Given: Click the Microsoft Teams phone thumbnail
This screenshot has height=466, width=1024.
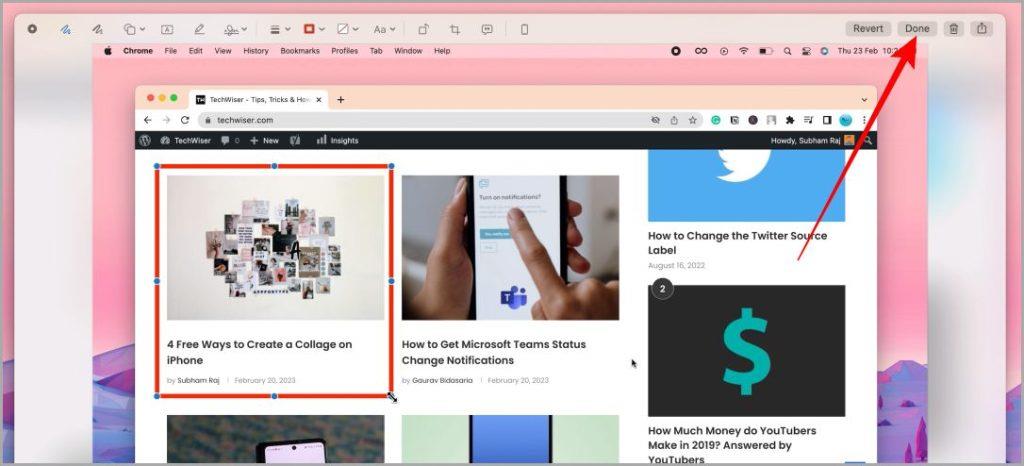Looking at the screenshot, I should 510,247.
